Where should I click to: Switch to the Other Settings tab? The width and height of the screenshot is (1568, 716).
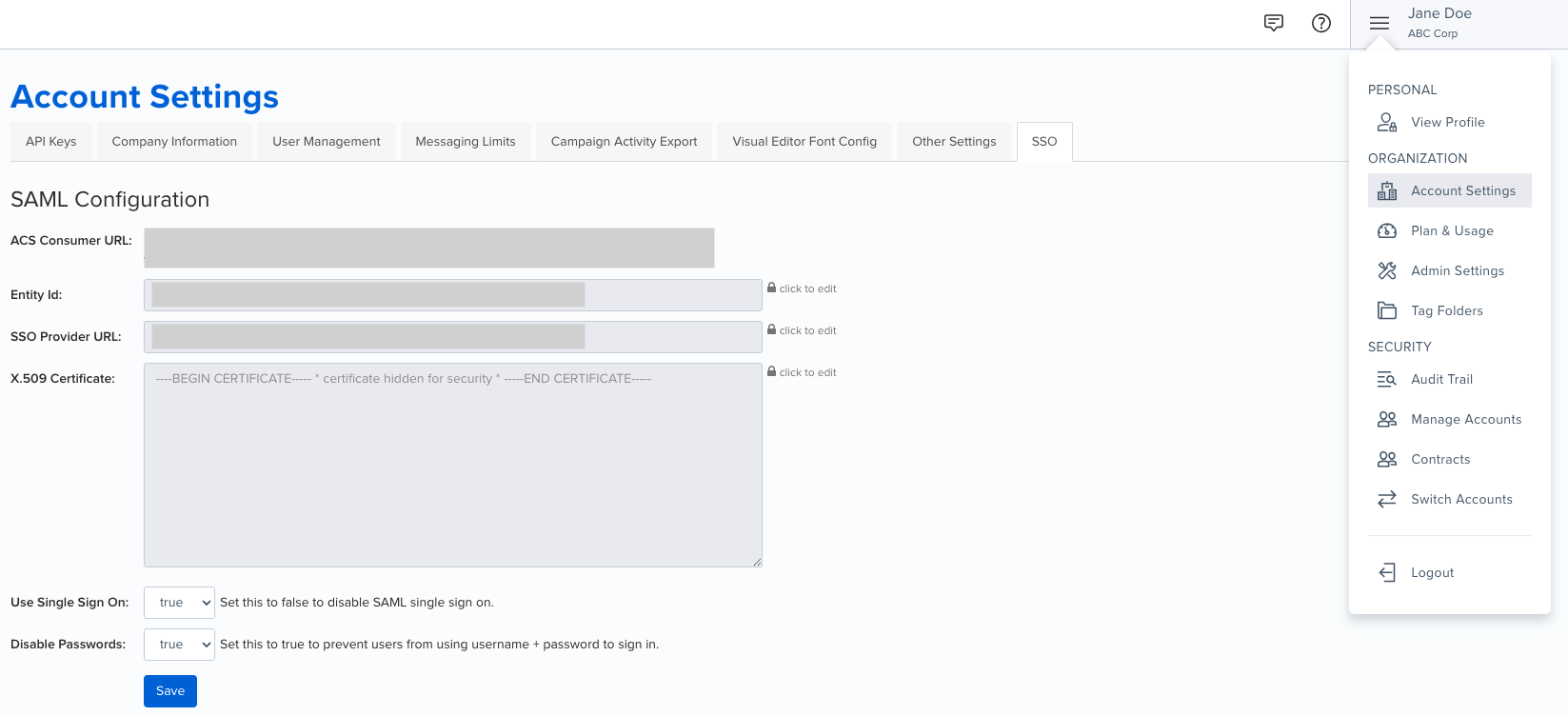tap(954, 142)
